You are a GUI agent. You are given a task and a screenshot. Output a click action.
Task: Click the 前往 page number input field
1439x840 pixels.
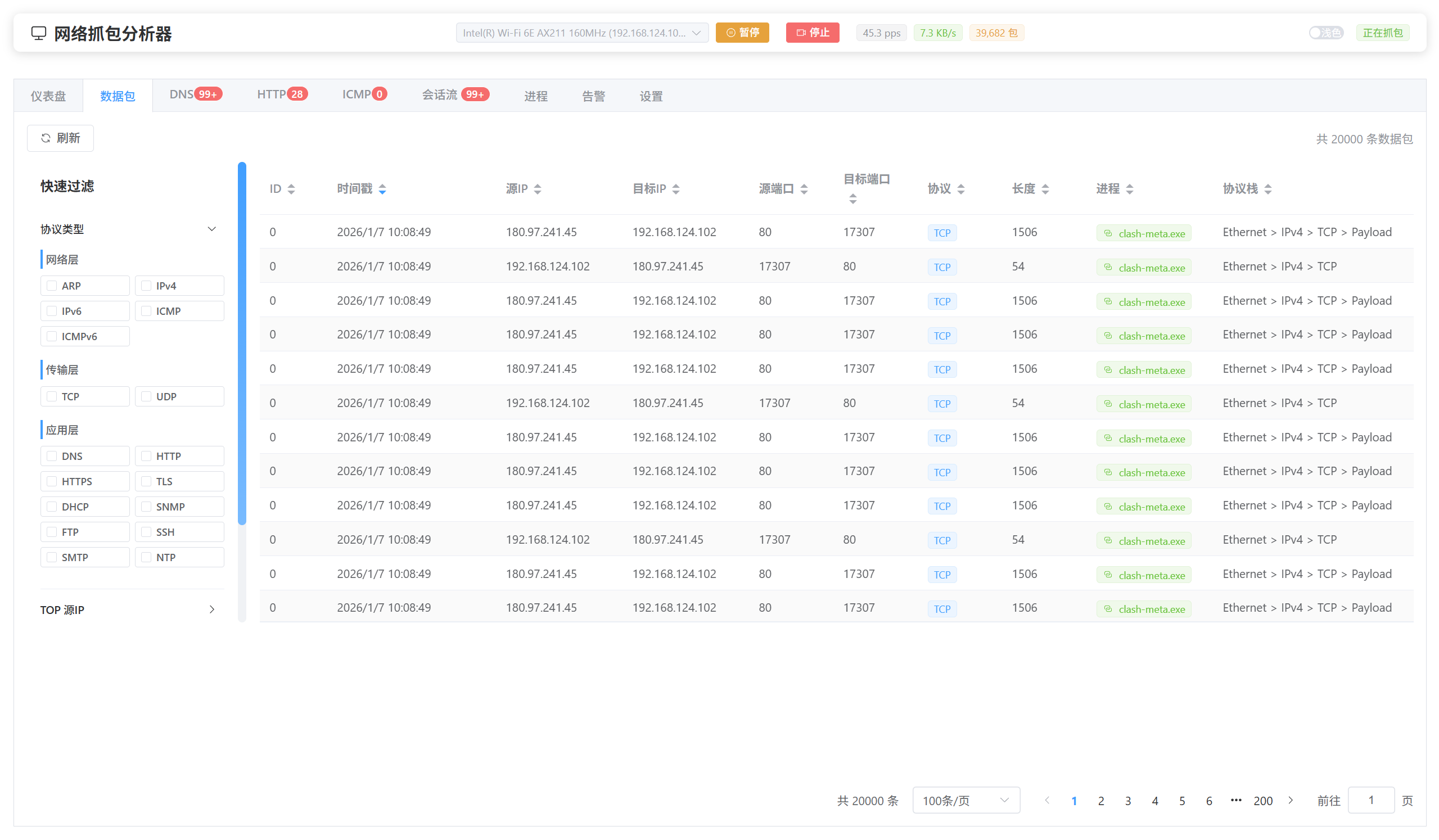point(1370,800)
